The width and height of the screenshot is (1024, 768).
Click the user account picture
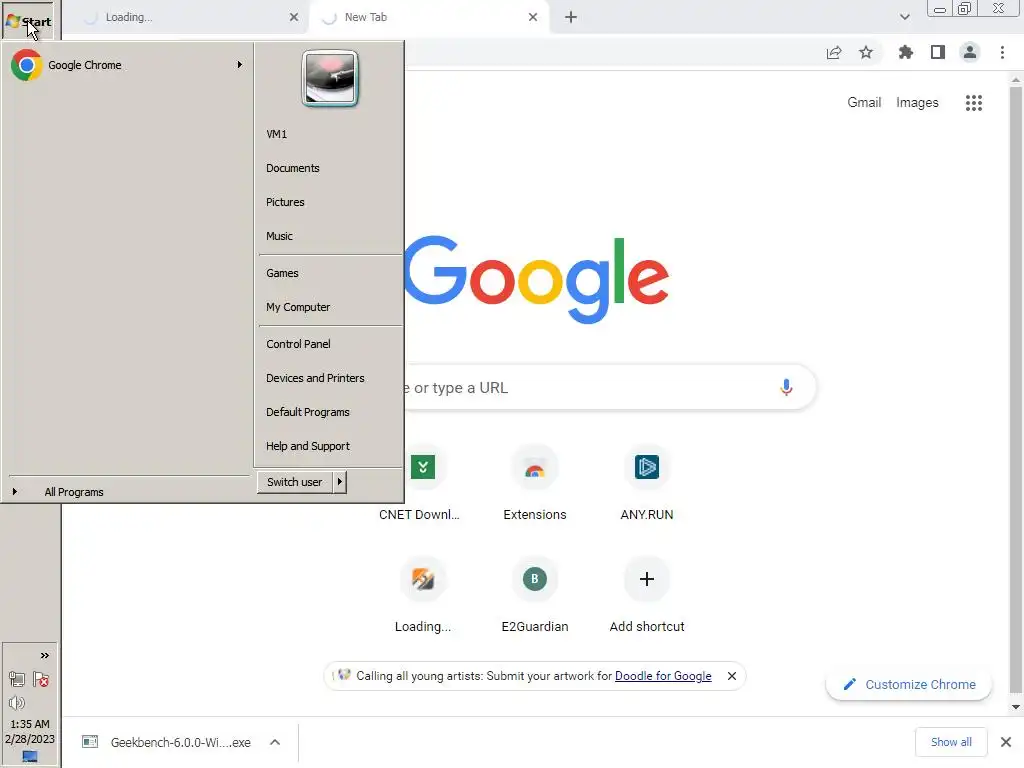tap(330, 78)
